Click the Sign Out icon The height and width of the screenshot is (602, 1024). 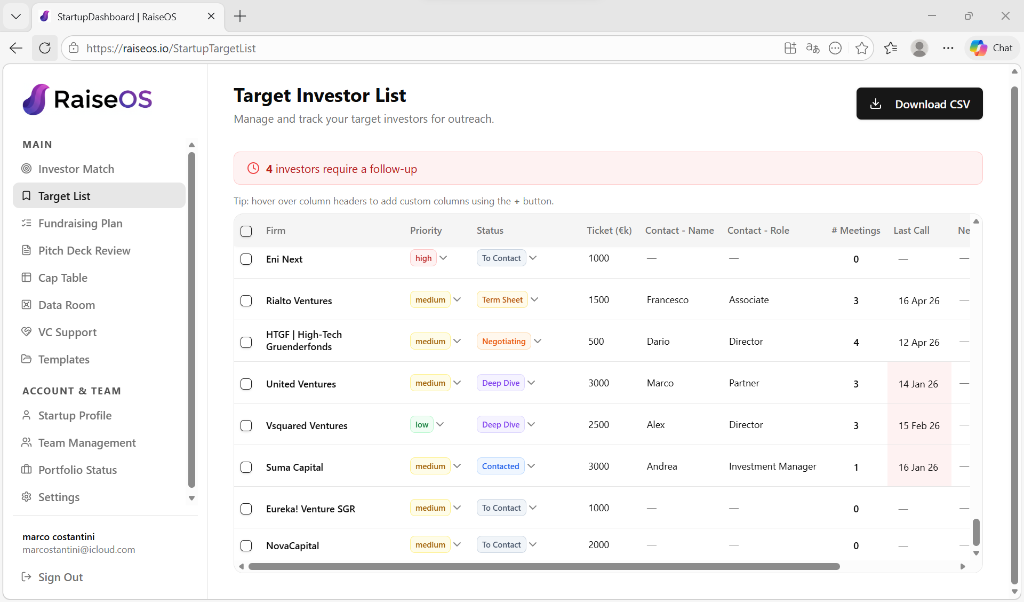(26, 577)
